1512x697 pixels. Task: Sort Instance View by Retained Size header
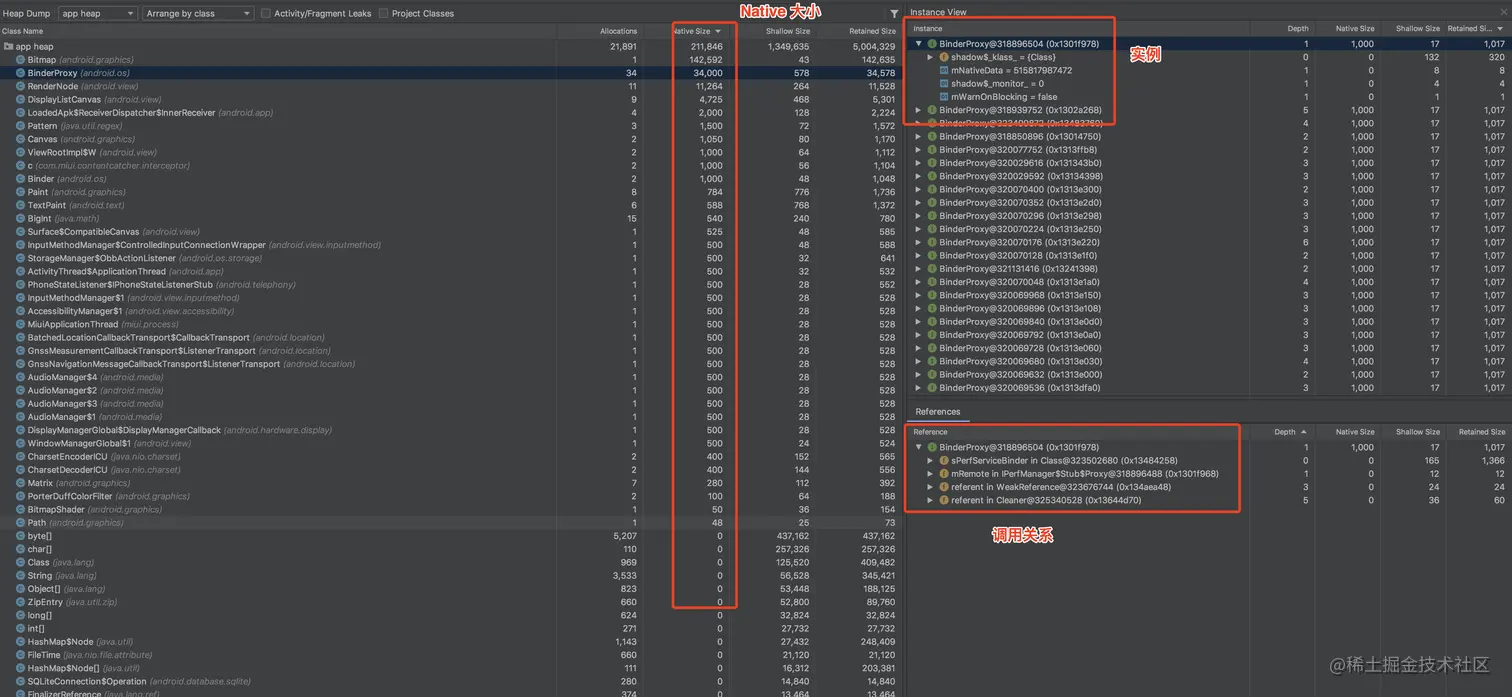(x=1476, y=29)
